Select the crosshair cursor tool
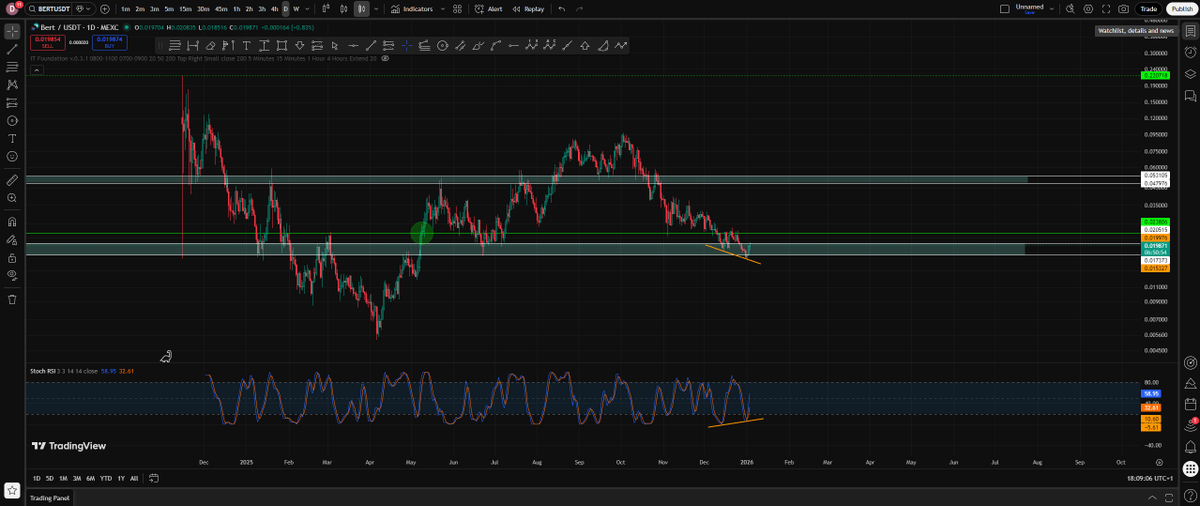Screen dimensions: 1200x506 [12, 31]
